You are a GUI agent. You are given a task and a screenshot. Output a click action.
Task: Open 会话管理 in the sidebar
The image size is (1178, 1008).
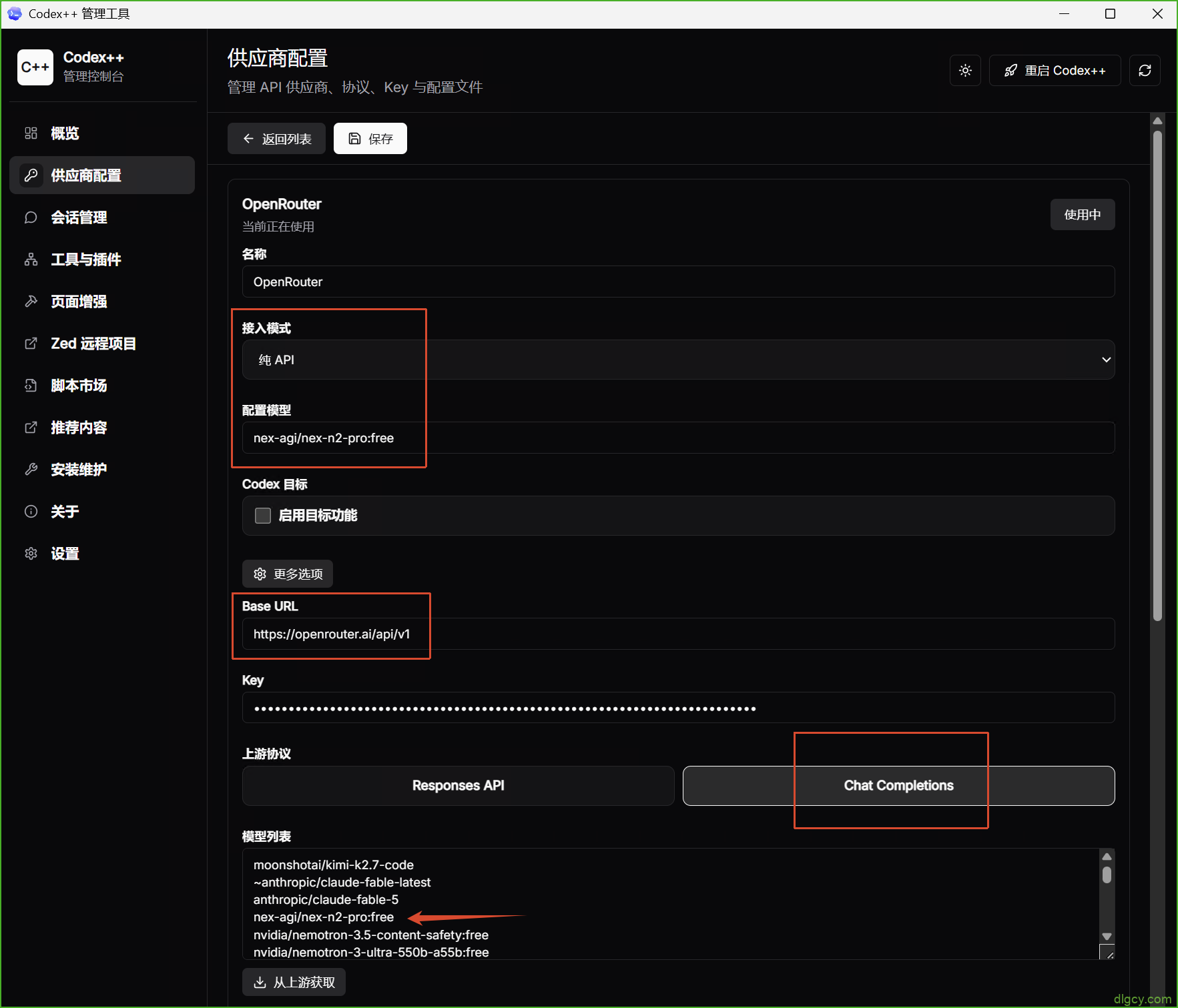click(102, 217)
